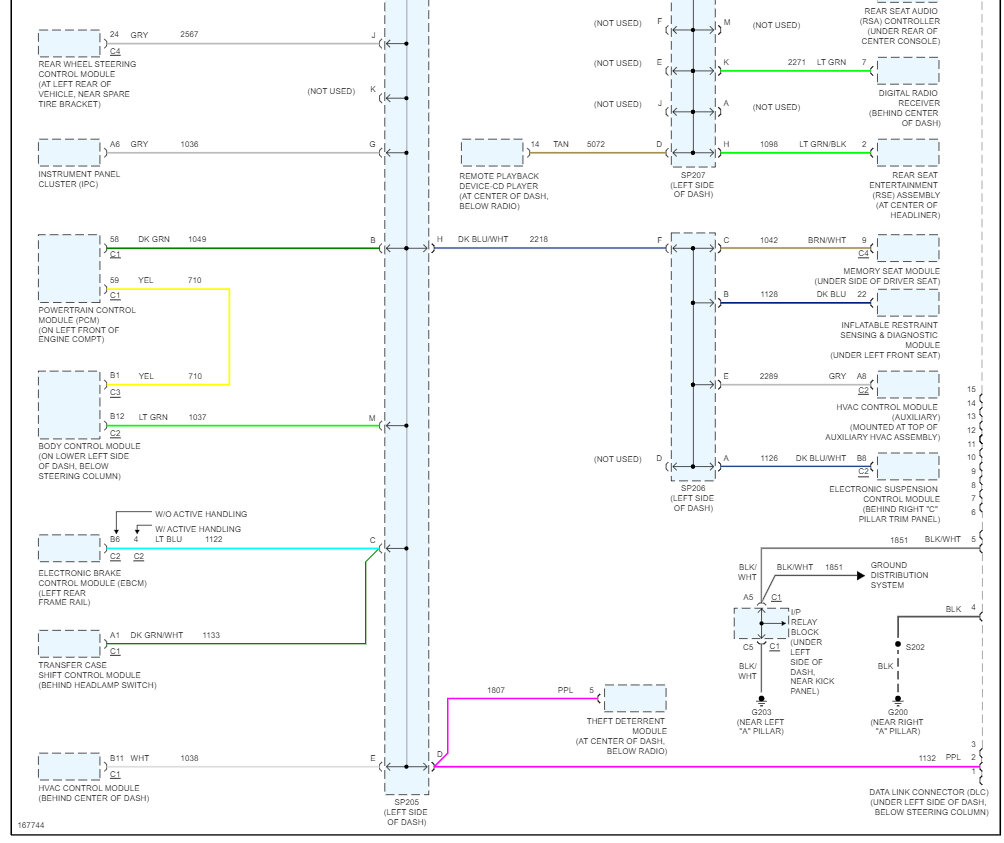Image resolution: width=1004 pixels, height=843 pixels.
Task: Select the TRANSFER CASE SHIFT CONTROL MODULE label
Action: pos(97,675)
